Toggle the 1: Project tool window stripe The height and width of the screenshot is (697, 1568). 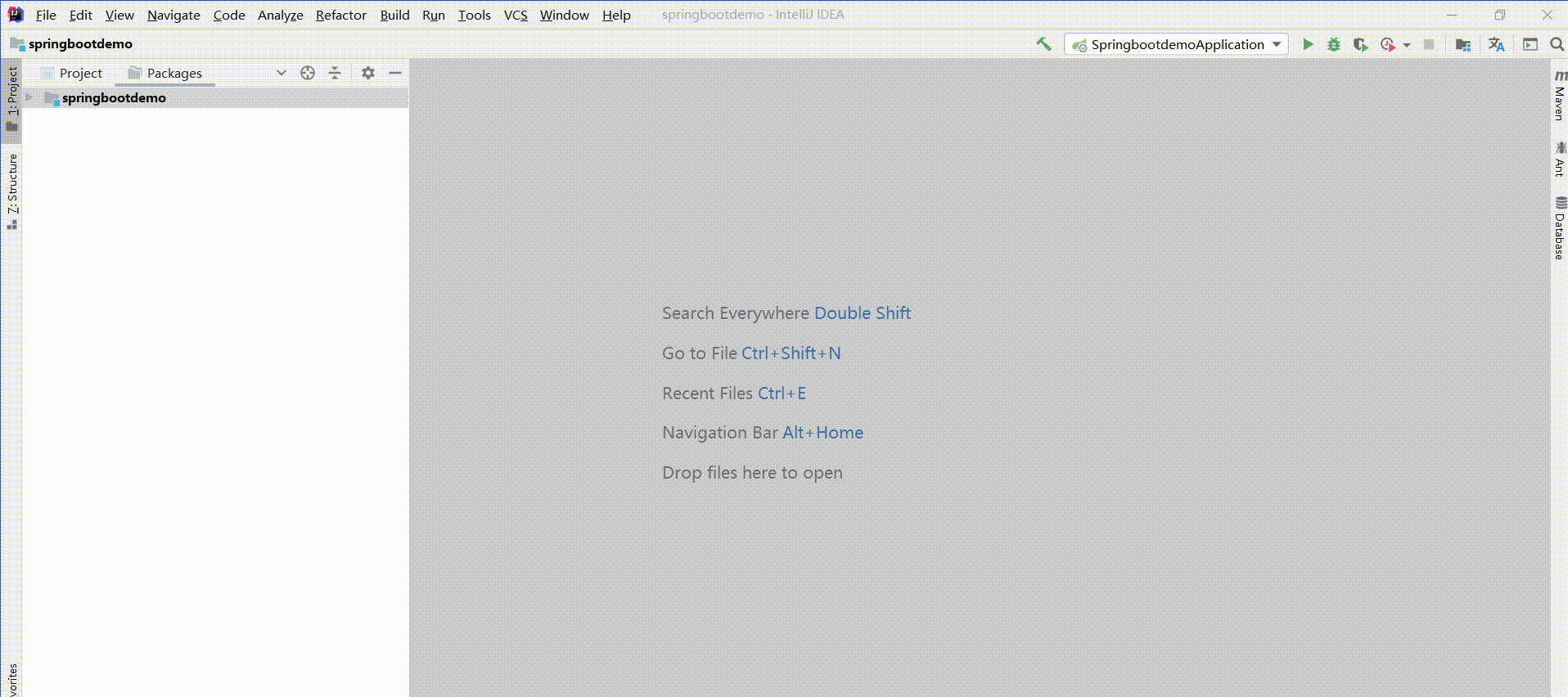(x=11, y=100)
